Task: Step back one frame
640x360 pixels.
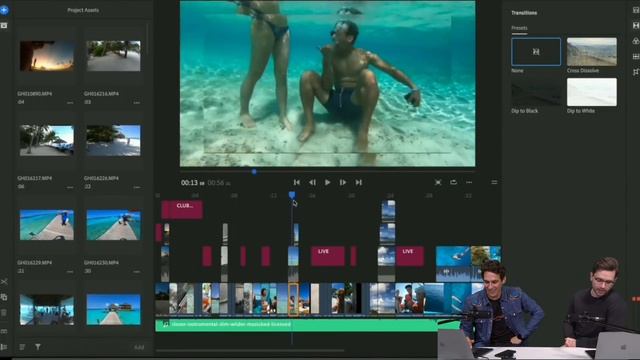Action: coord(312,182)
